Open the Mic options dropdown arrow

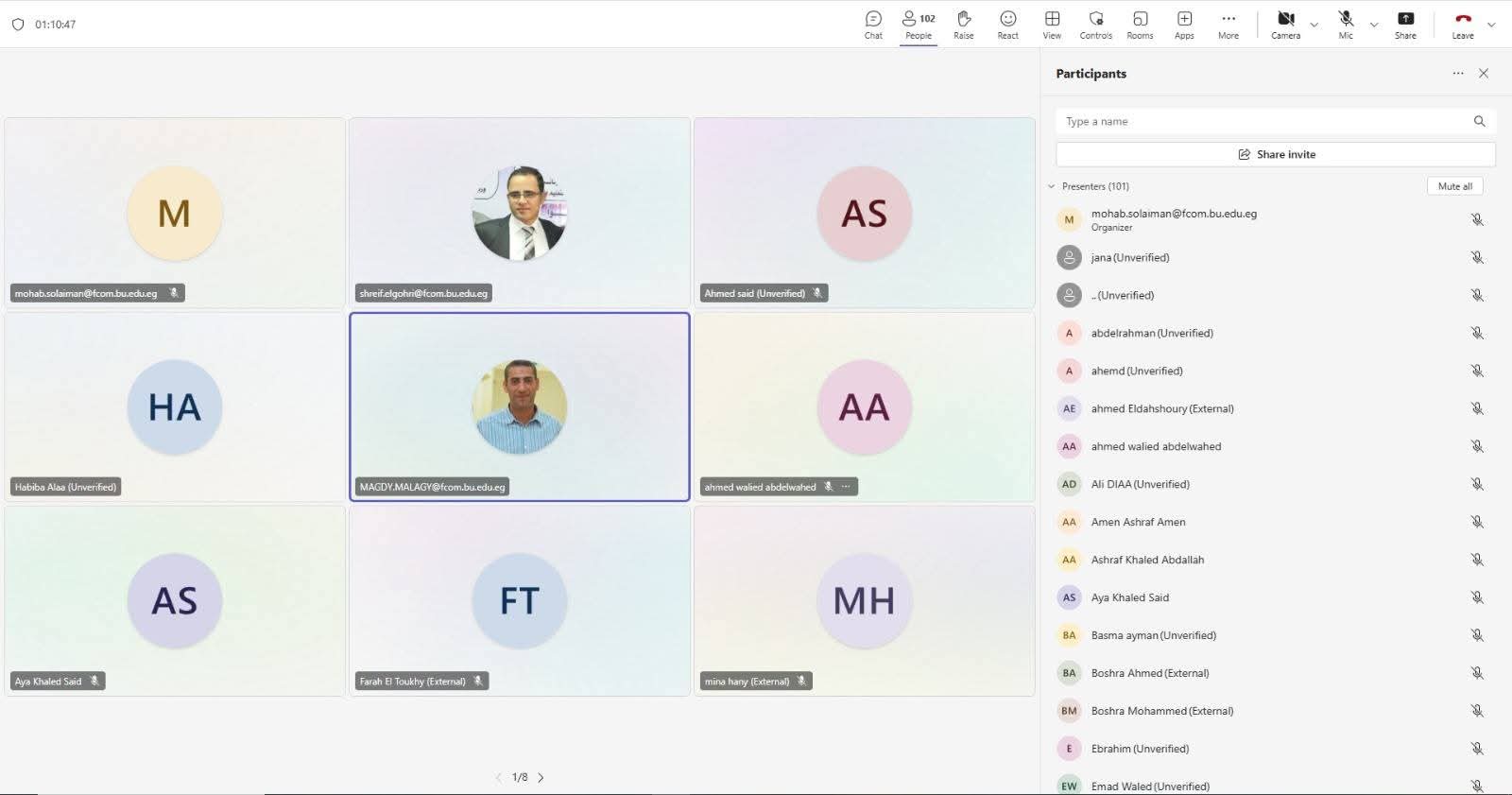[1374, 25]
